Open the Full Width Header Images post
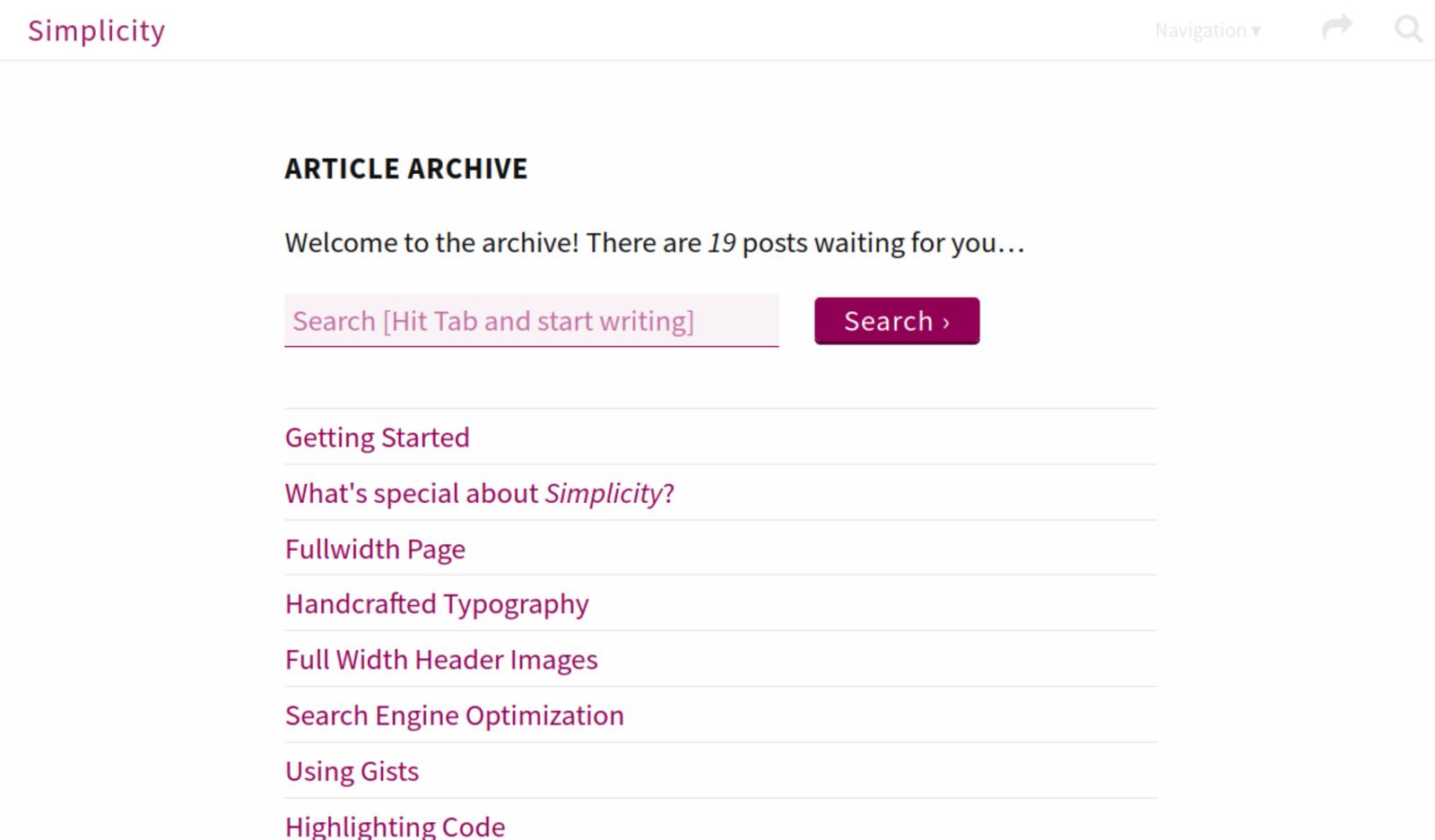 440,660
